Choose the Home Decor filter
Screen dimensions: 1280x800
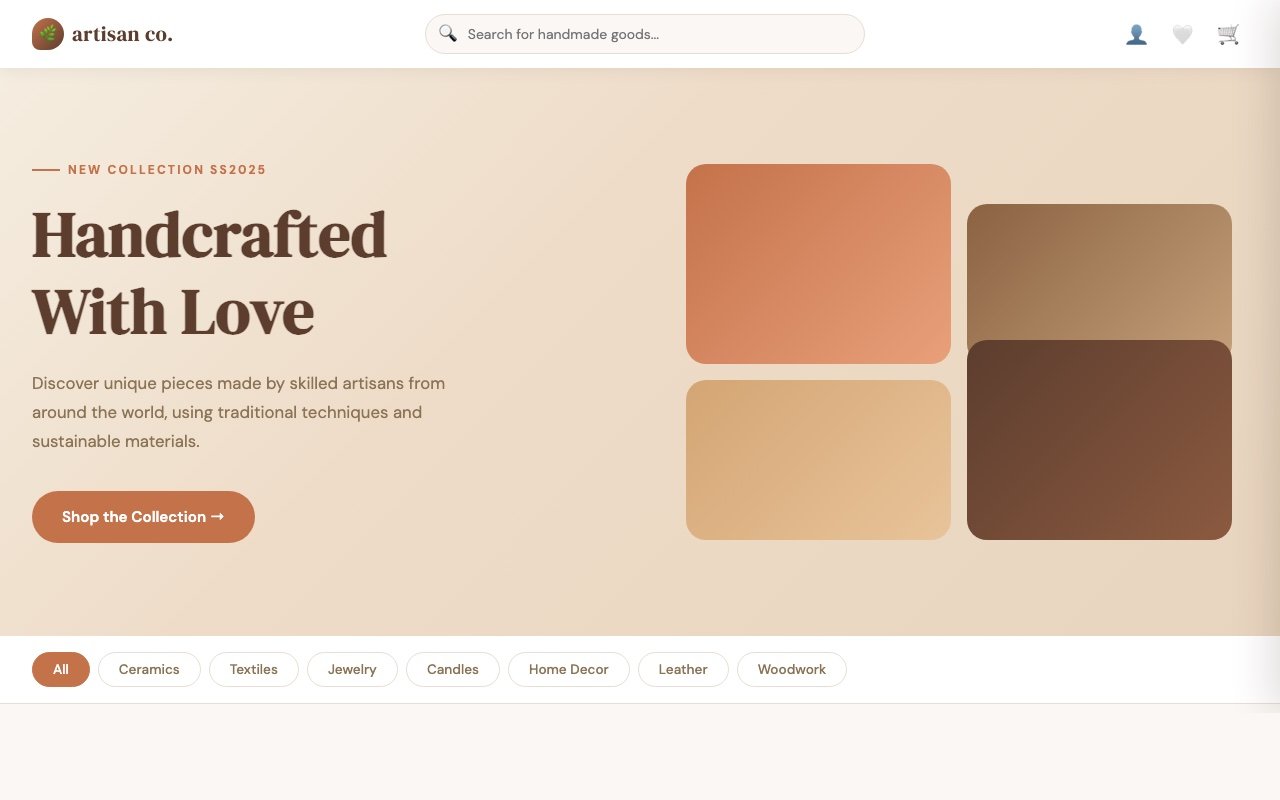pyautogui.click(x=569, y=669)
